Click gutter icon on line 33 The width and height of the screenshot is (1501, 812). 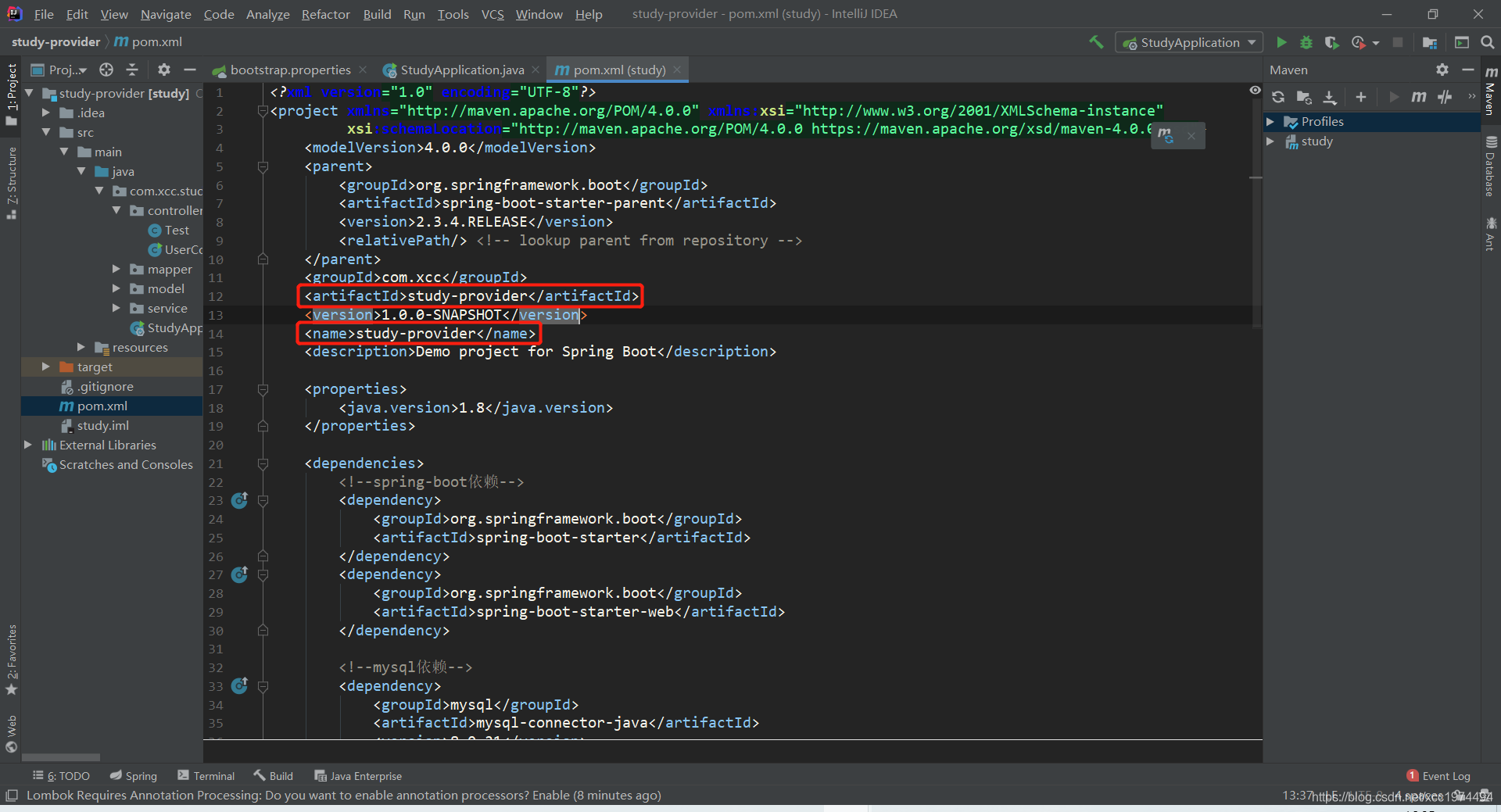tap(239, 685)
